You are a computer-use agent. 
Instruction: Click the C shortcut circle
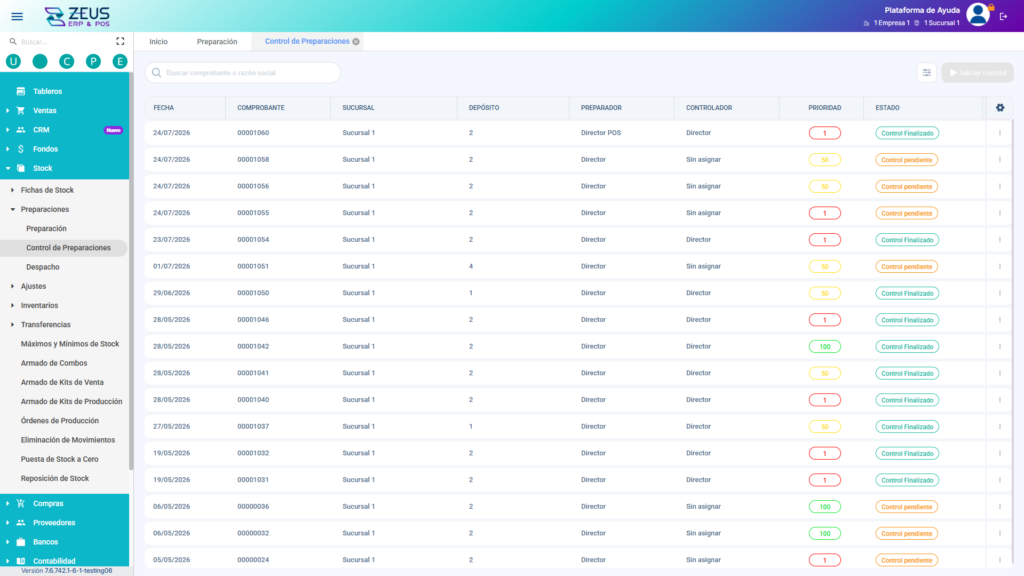[67, 61]
